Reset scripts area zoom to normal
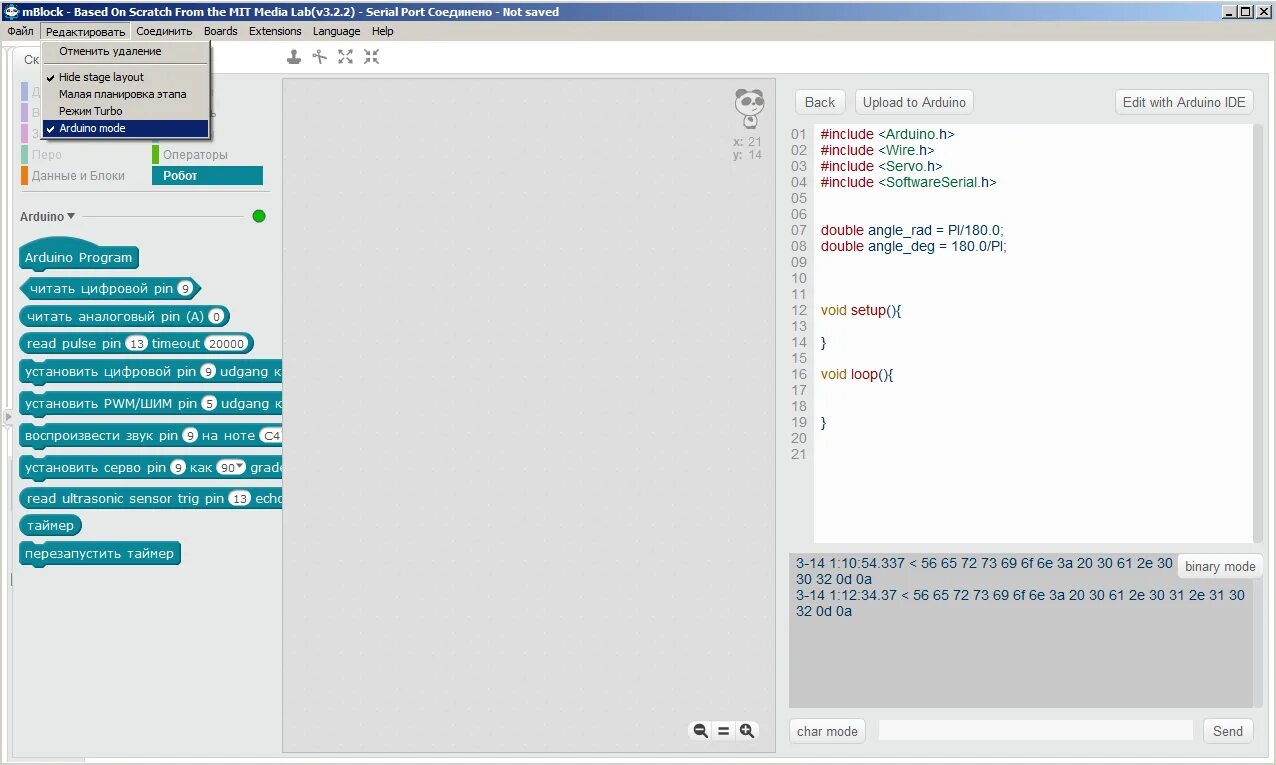The image size is (1276, 765). [x=723, y=731]
